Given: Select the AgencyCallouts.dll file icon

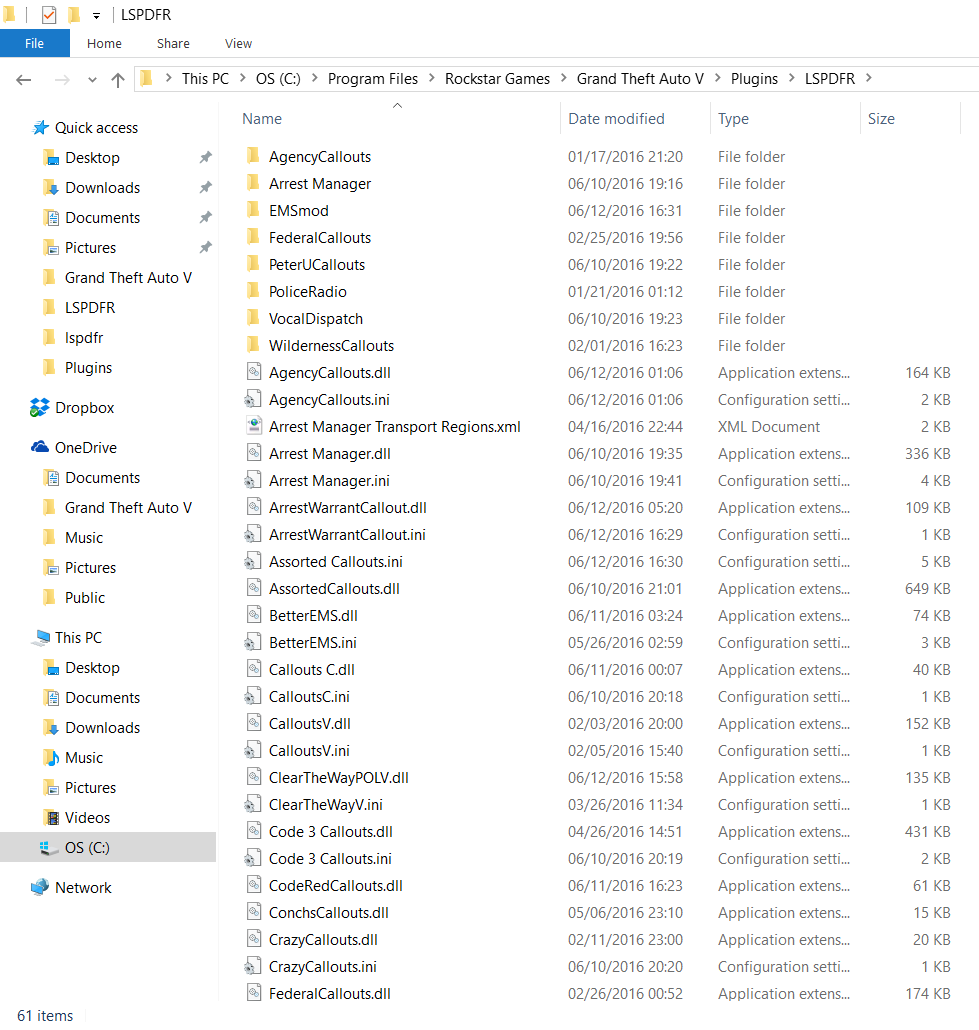Looking at the screenshot, I should (x=254, y=372).
